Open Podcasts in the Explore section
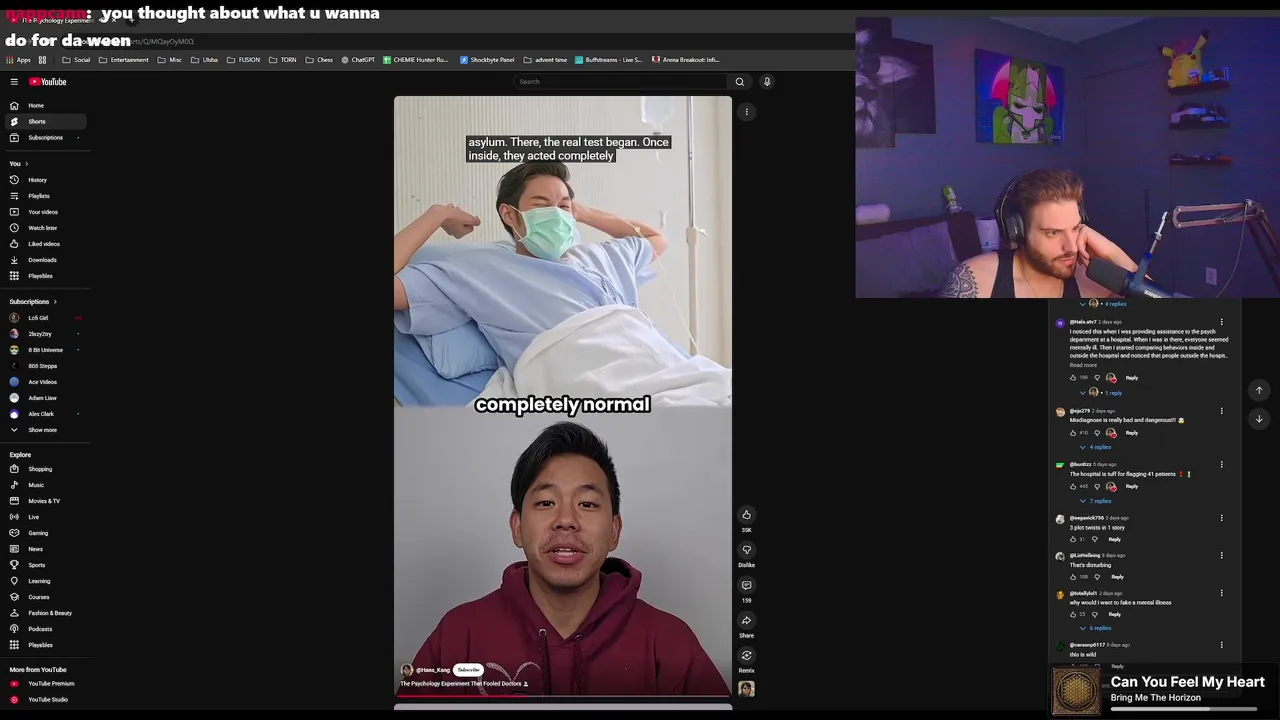The image size is (1280, 720). pos(44,629)
